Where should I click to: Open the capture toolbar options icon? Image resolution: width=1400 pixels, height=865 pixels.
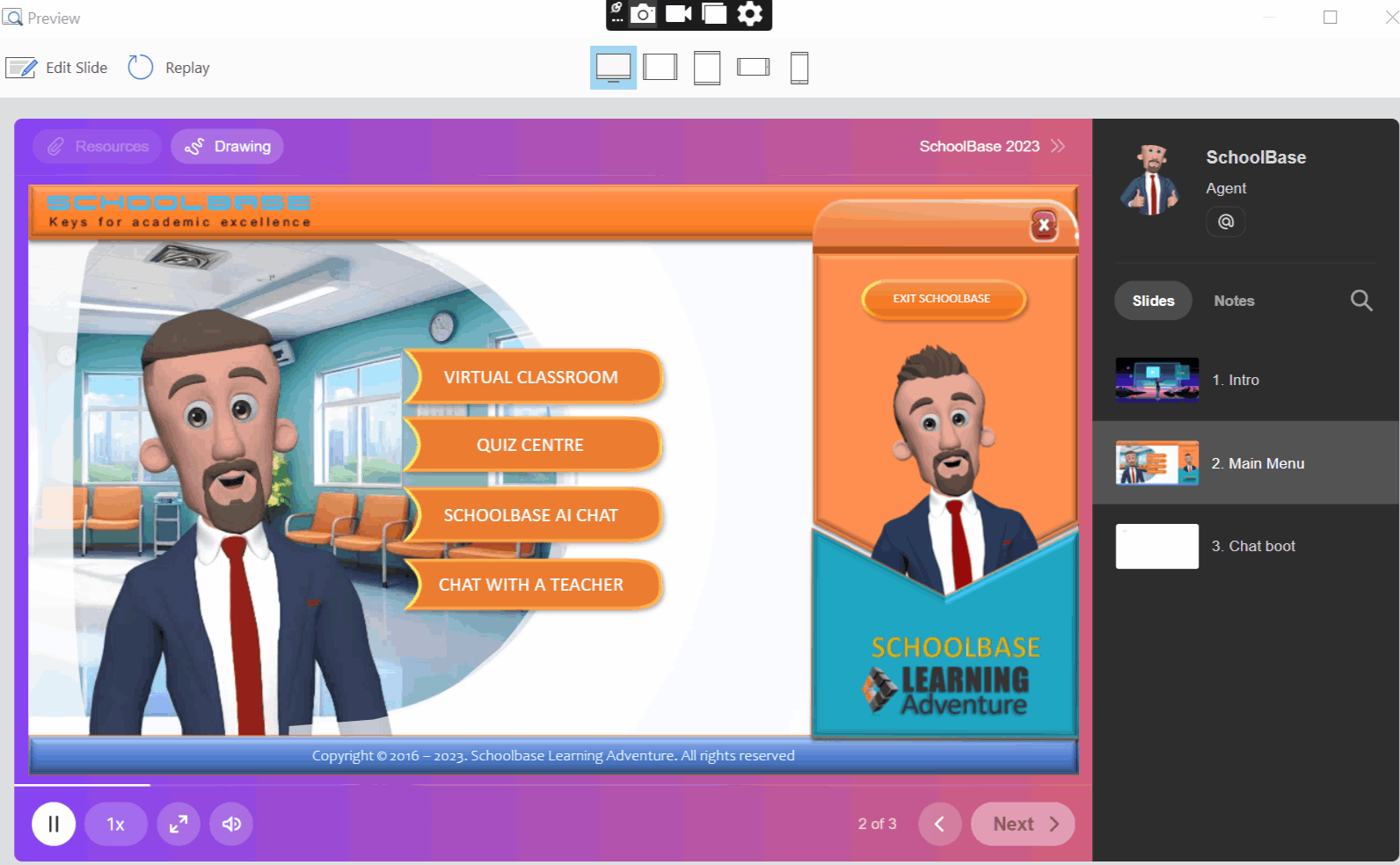[617, 12]
